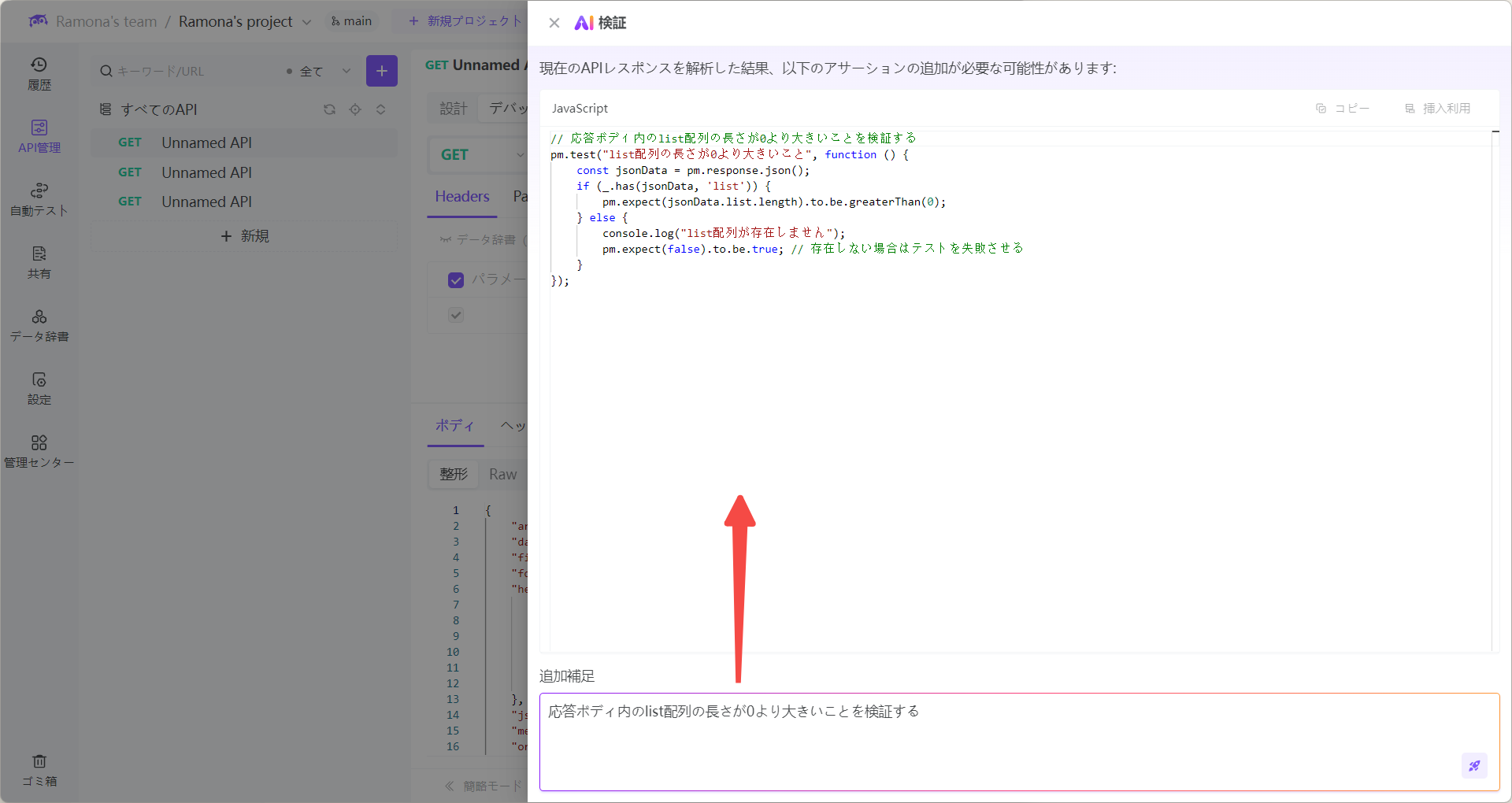Open the 自動テスト sidebar section
Viewport: 1512px width, 803px height.
39,200
